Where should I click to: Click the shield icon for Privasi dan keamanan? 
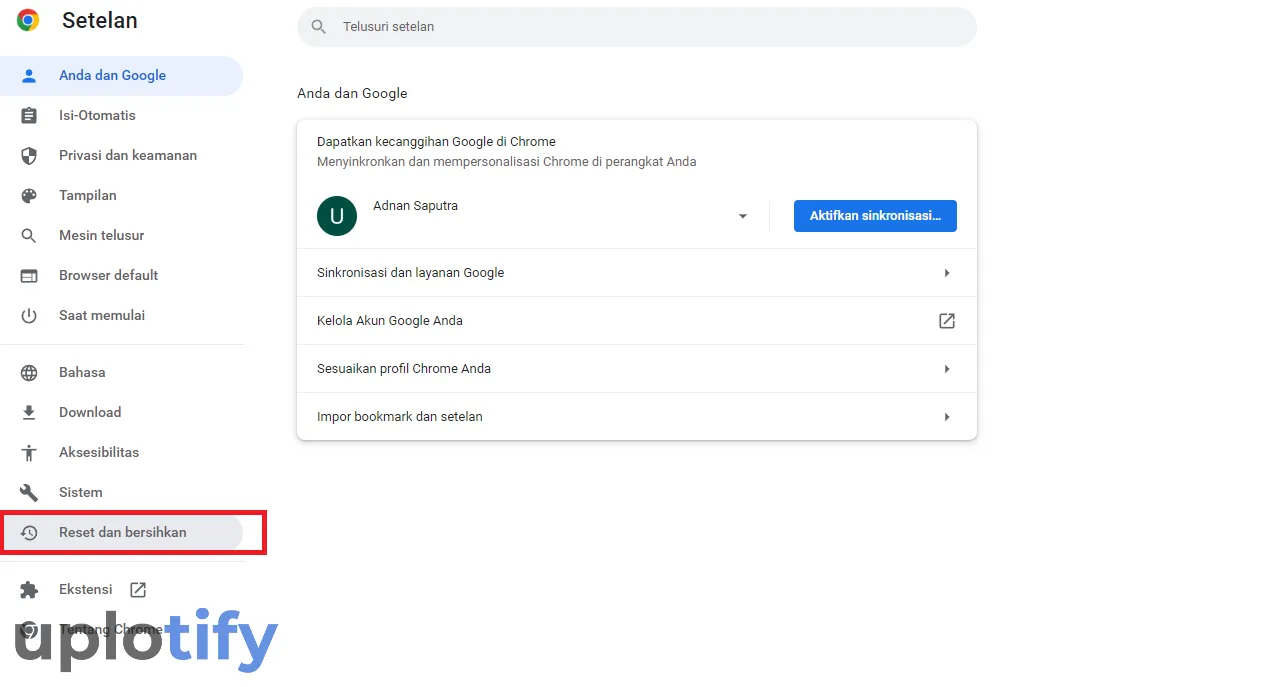pyautogui.click(x=29, y=155)
